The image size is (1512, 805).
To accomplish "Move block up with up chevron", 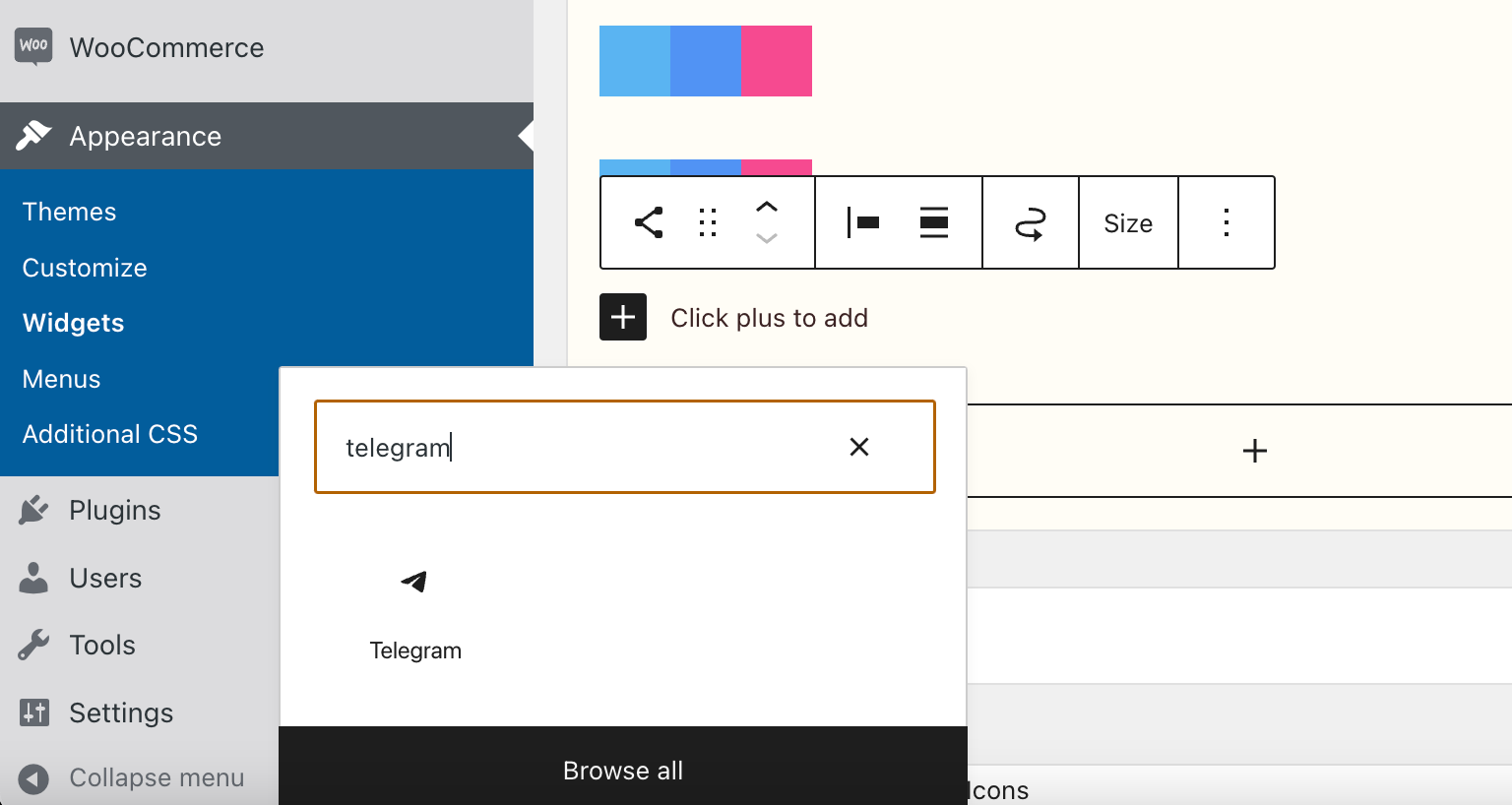I will tap(767, 207).
